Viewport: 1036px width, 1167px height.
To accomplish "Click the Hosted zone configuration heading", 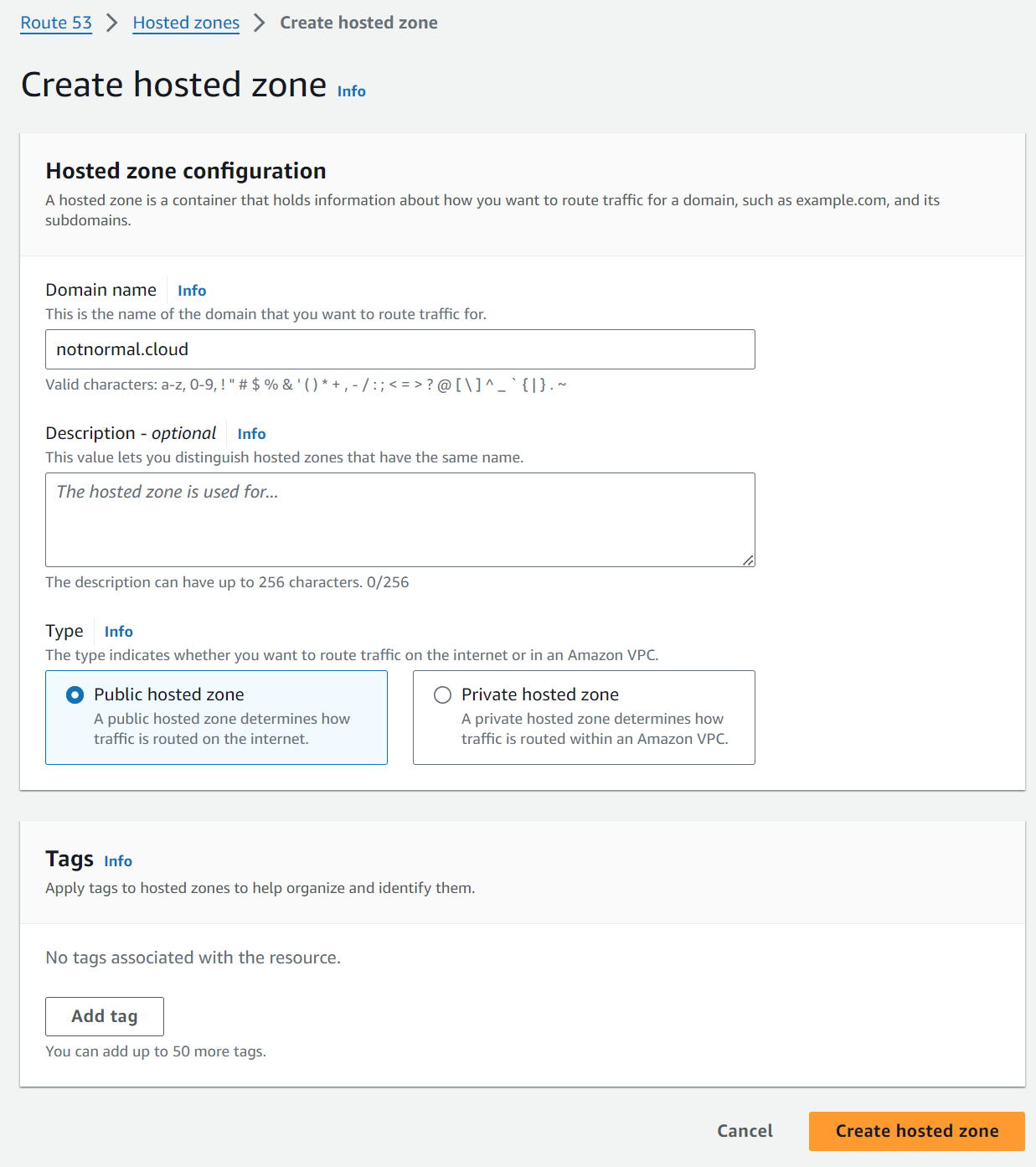I will (185, 171).
